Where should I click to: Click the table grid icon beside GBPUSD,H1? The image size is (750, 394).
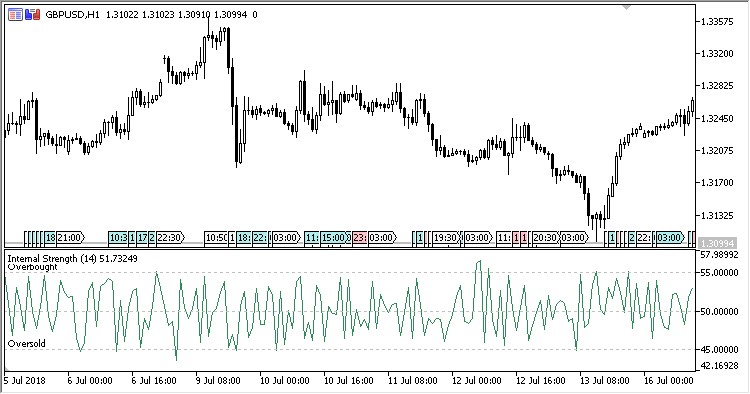[x=15, y=15]
